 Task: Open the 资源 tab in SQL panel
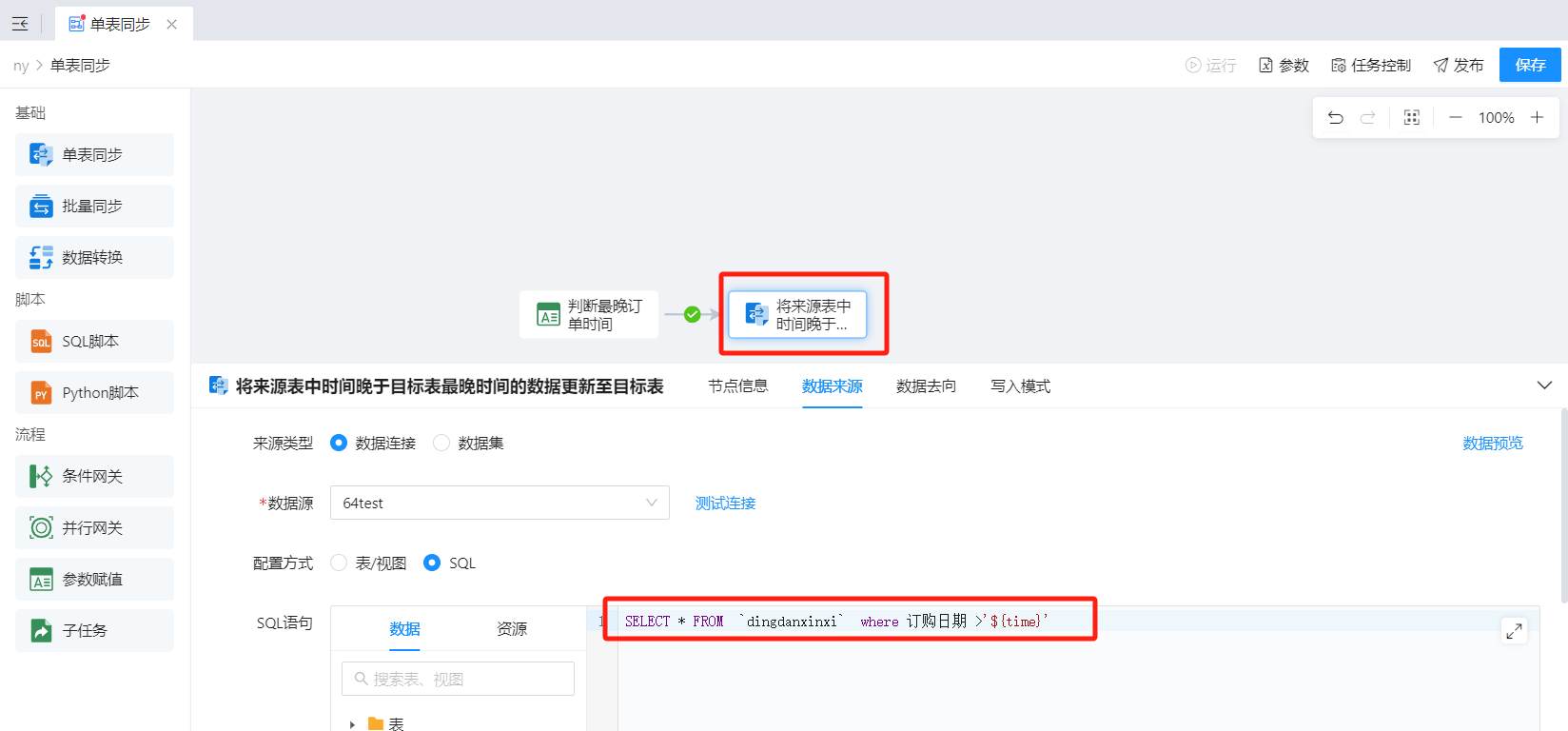[512, 629]
